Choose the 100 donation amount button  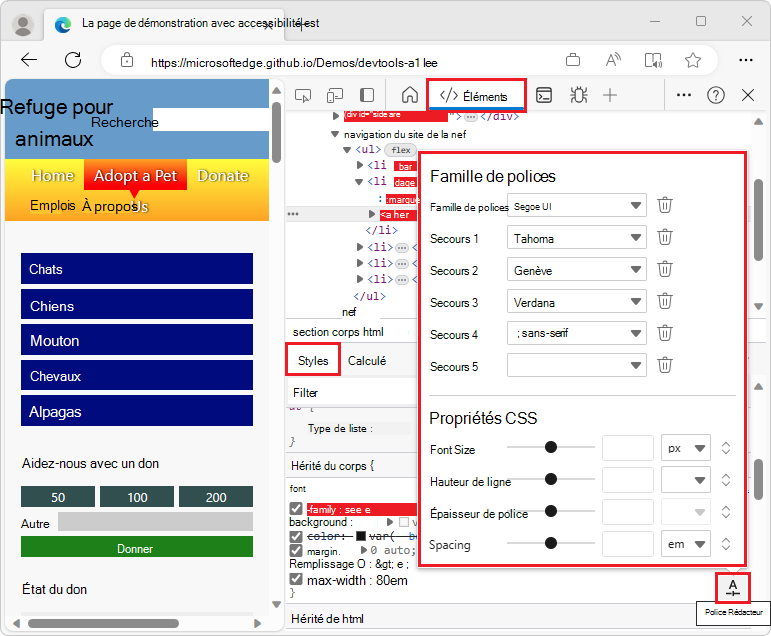(137, 497)
